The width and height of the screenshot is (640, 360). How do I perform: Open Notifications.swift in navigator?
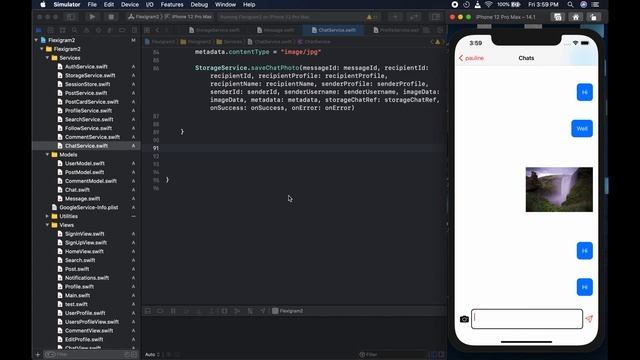point(87,278)
